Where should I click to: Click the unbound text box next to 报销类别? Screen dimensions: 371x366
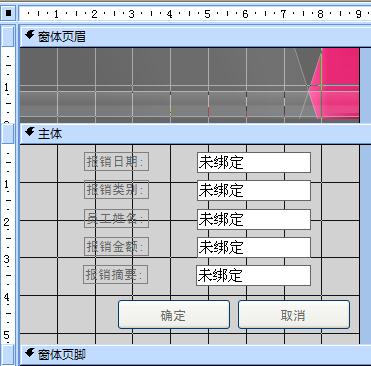(x=254, y=190)
